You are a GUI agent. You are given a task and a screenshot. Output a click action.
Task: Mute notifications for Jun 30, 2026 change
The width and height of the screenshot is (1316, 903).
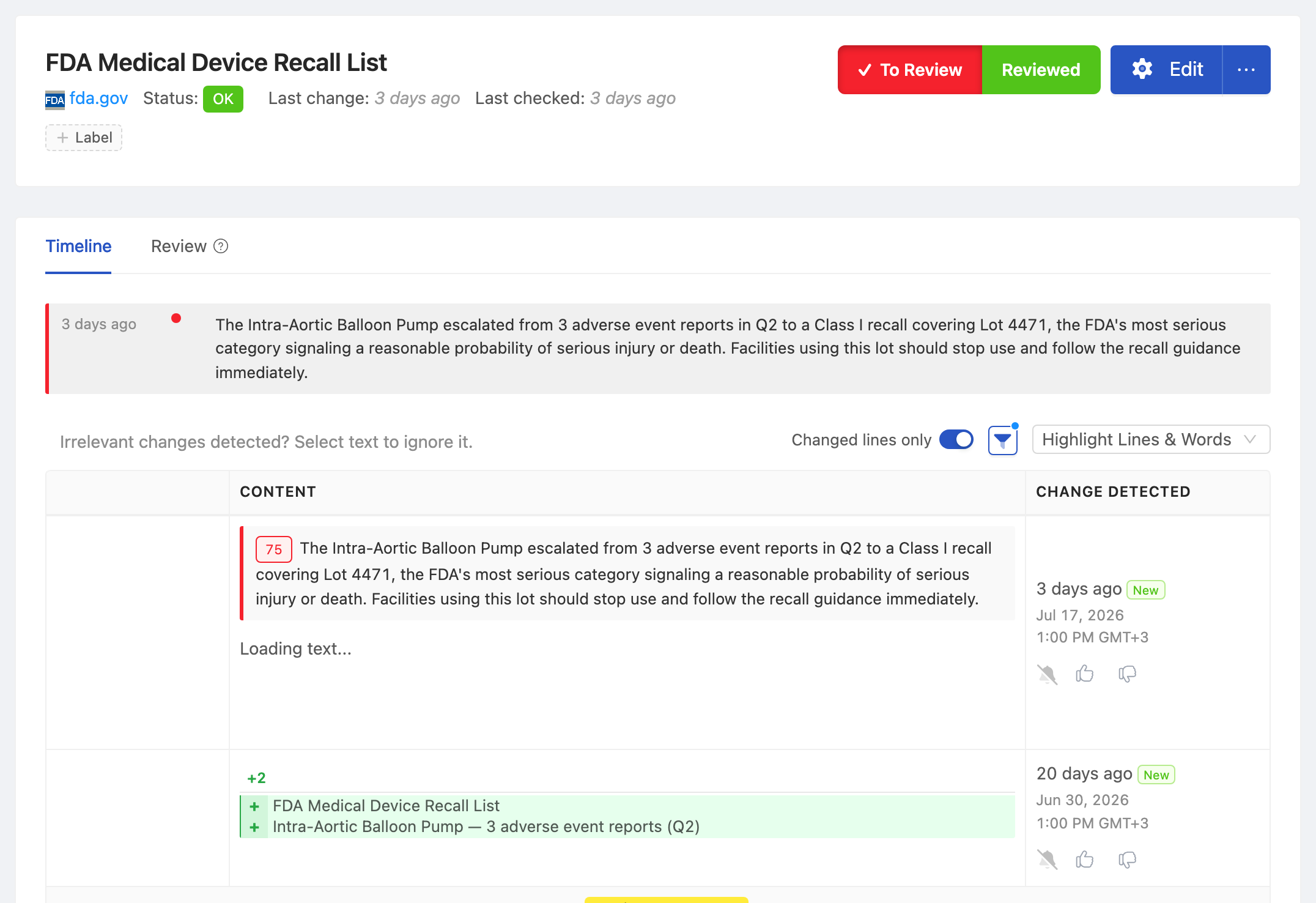click(1047, 860)
